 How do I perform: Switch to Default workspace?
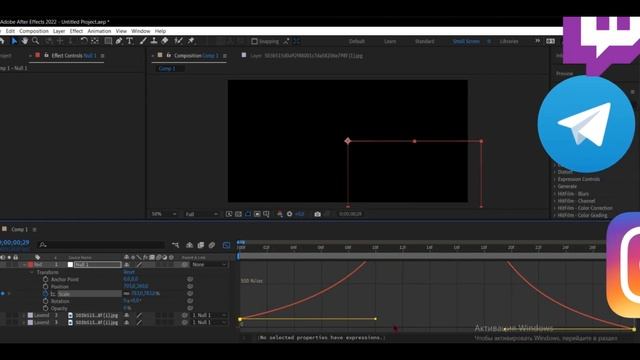[357, 41]
